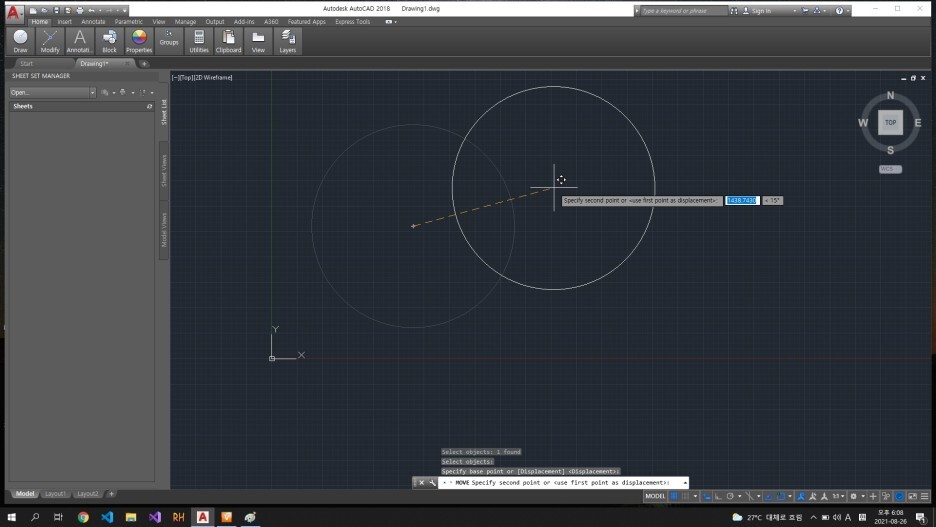Click the Clean Screen icon in status bar

[x=912, y=496]
